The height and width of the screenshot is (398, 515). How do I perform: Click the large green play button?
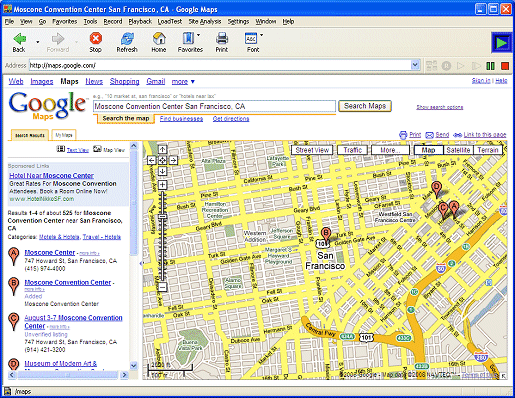501,43
